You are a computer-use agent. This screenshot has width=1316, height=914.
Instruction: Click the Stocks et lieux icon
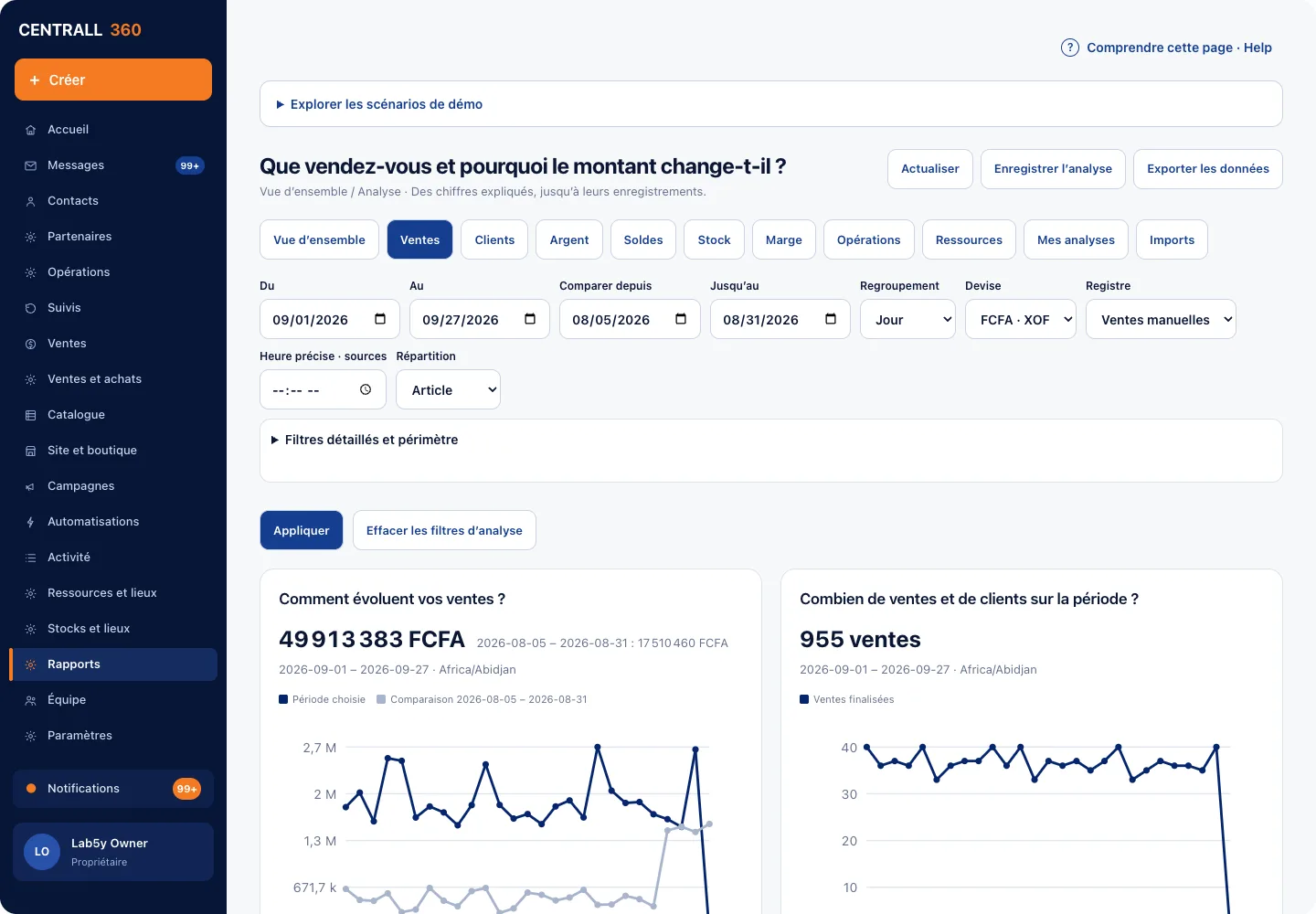(30, 629)
